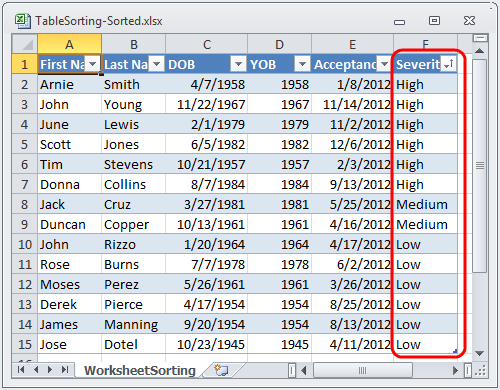This screenshot has width=500, height=390.
Task: Click the horizontal scrollbar left arrow
Action: click(304, 370)
